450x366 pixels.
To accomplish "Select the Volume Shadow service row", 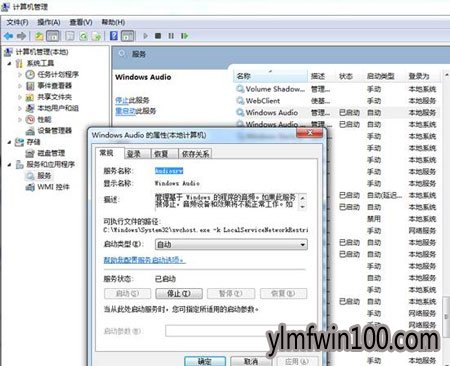I will point(337,89).
